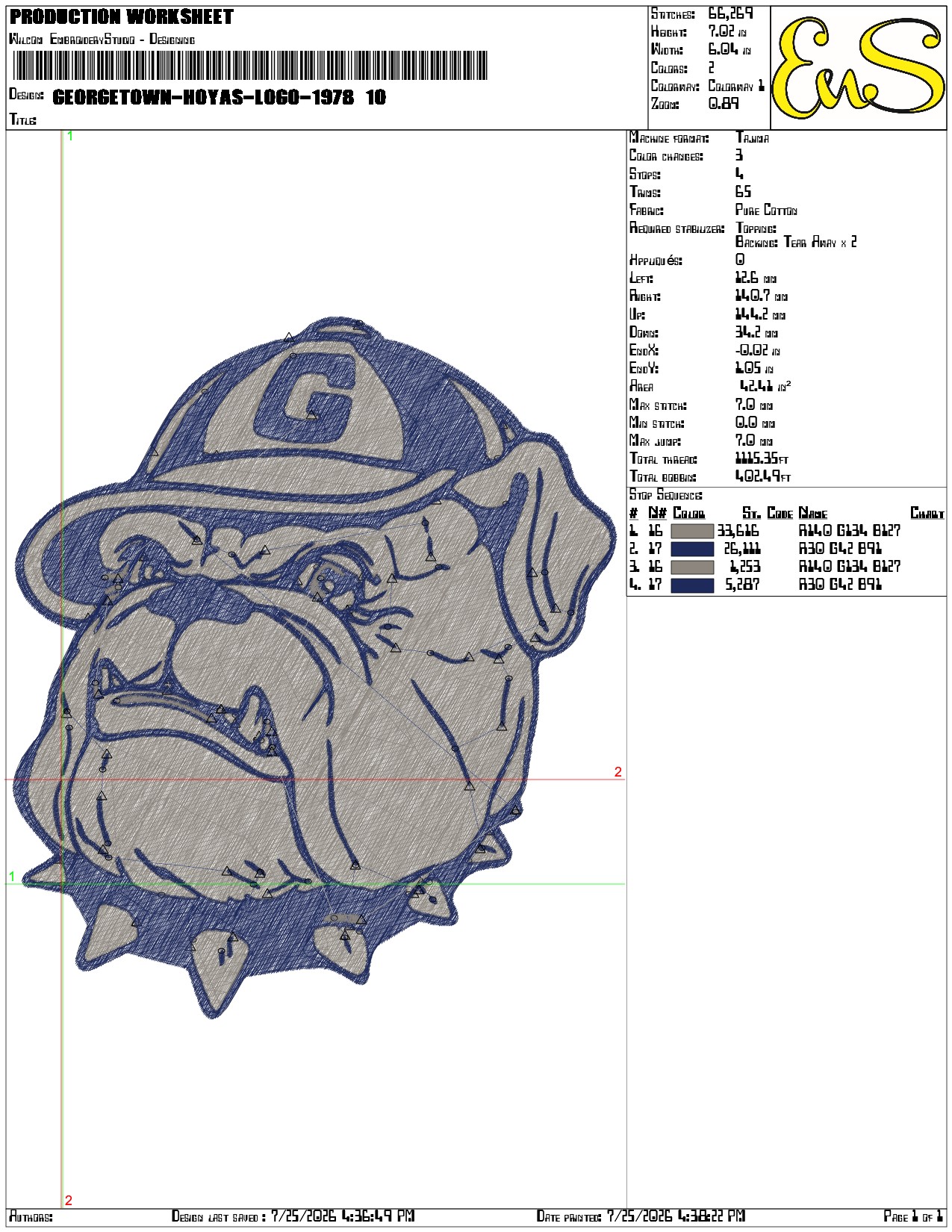Click stitch count 26,111 in stop row 2
952x1232 pixels.
[741, 549]
